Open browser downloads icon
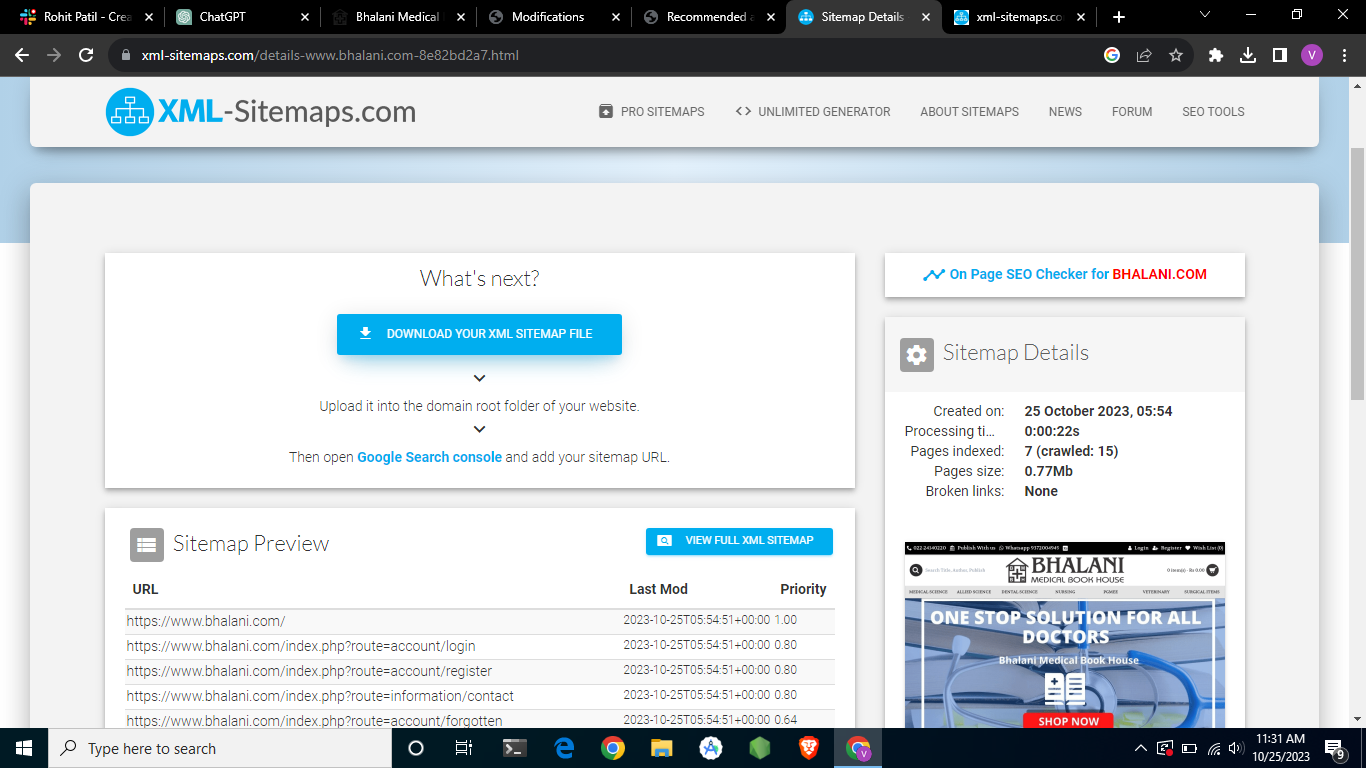Image resolution: width=1366 pixels, height=768 pixels. 1248,55
